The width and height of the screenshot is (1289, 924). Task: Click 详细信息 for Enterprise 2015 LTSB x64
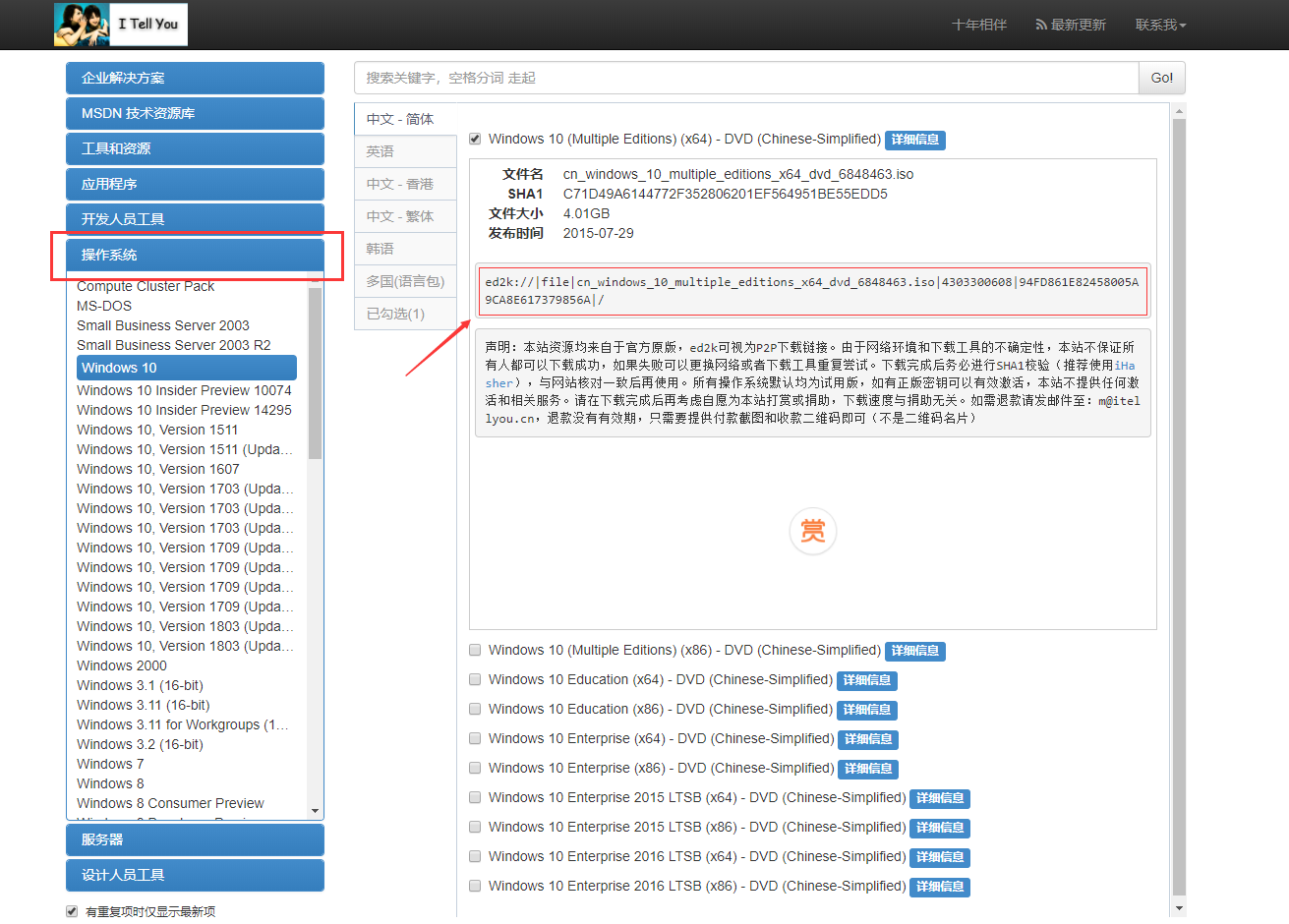point(940,798)
